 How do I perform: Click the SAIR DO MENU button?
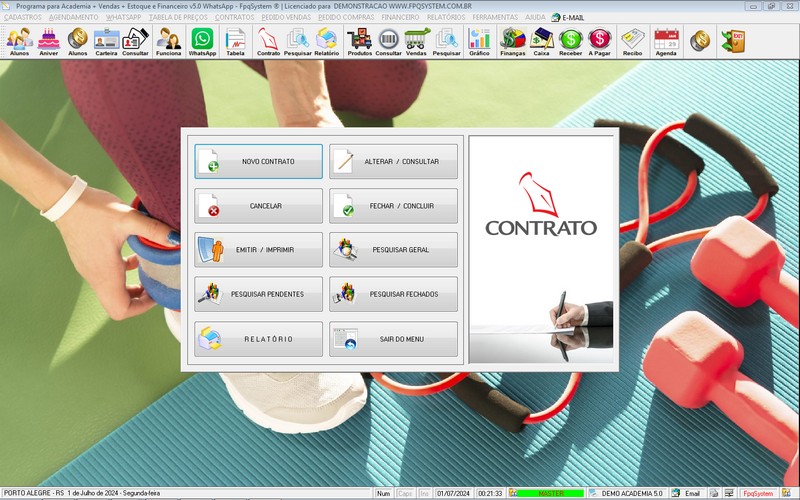point(393,339)
